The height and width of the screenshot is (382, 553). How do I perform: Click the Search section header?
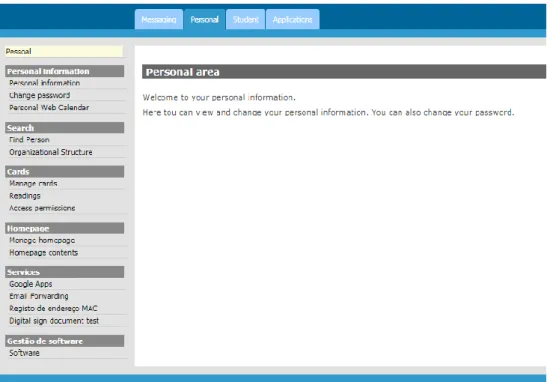tap(65, 128)
